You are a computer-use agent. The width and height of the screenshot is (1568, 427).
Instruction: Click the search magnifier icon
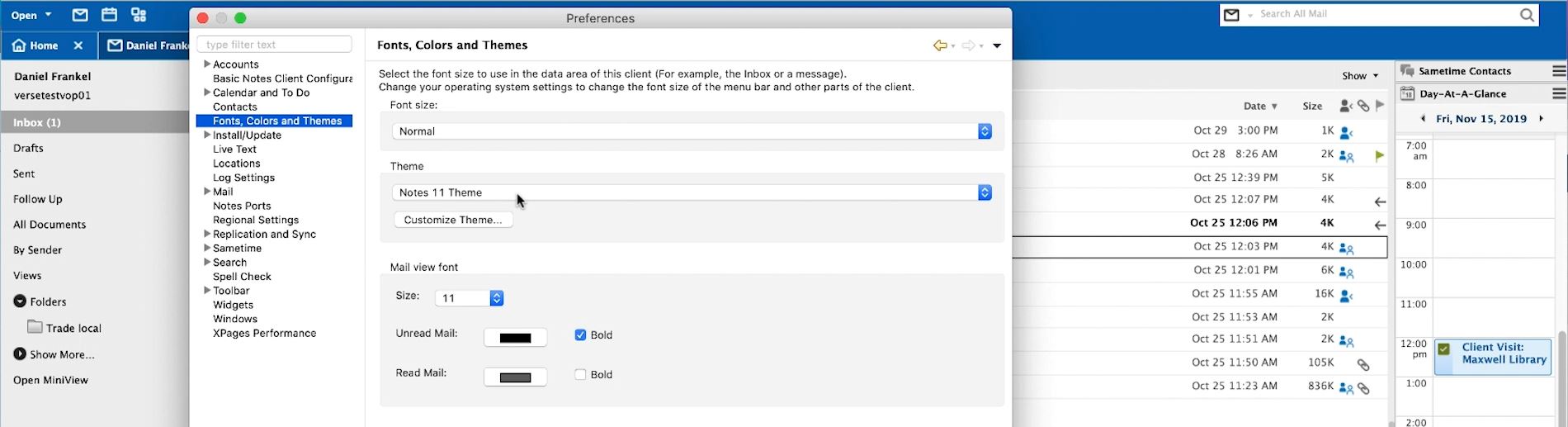tap(1527, 15)
